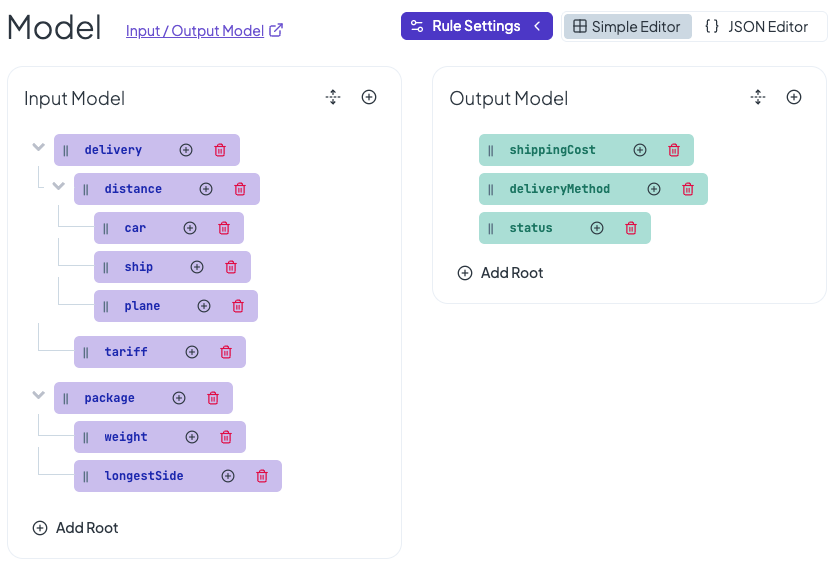835x568 pixels.
Task: Collapse the distance tree node
Action: pyautogui.click(x=59, y=187)
